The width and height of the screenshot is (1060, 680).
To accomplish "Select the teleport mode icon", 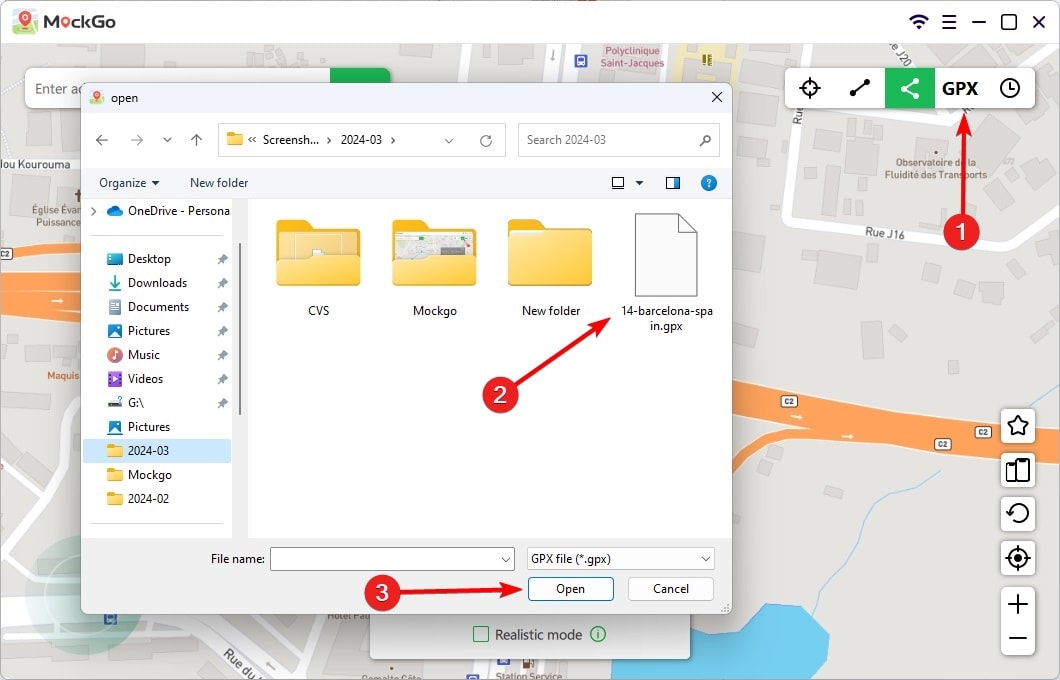I will [809, 88].
